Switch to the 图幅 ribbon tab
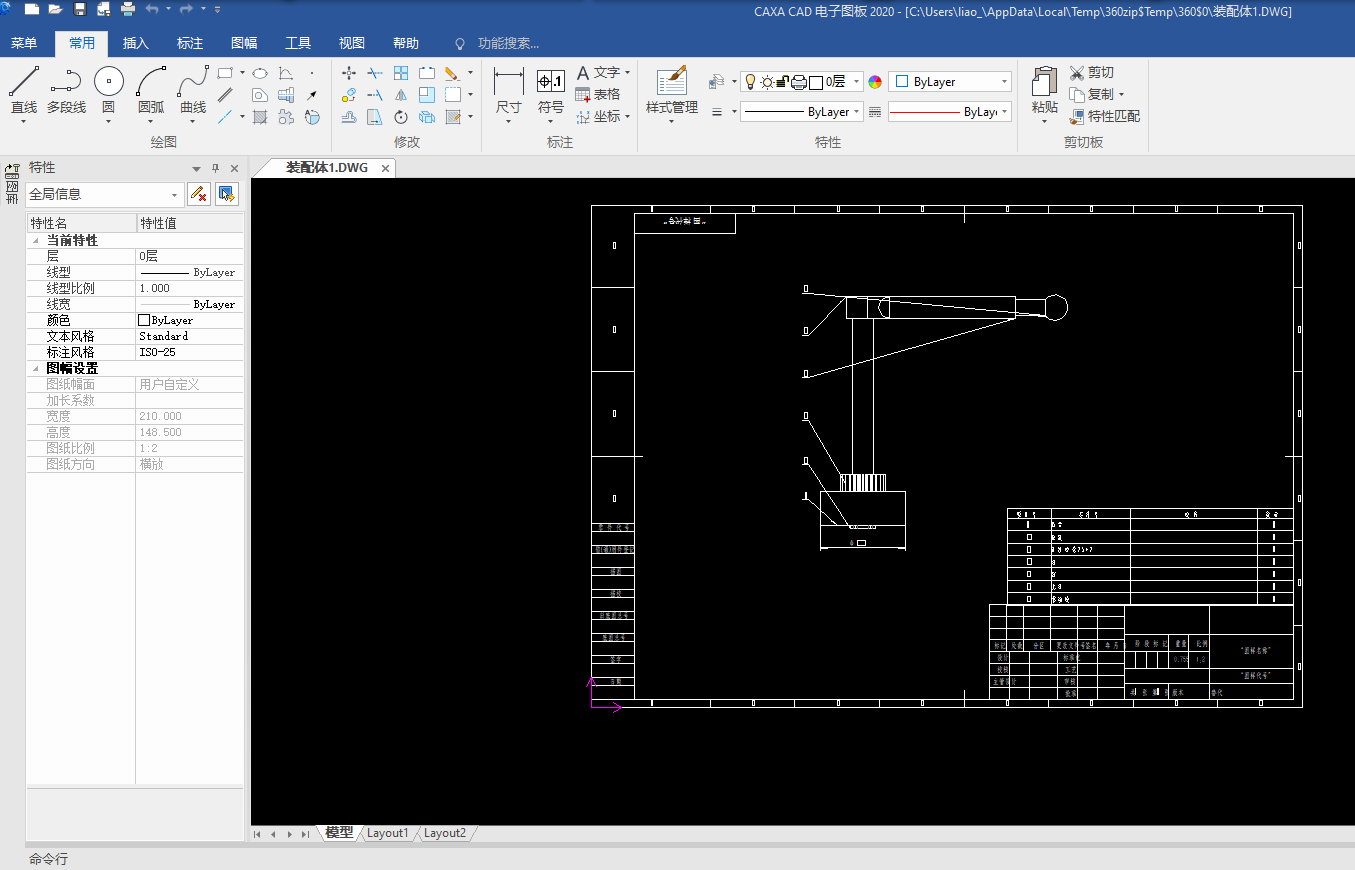The height and width of the screenshot is (870, 1355). 244,43
